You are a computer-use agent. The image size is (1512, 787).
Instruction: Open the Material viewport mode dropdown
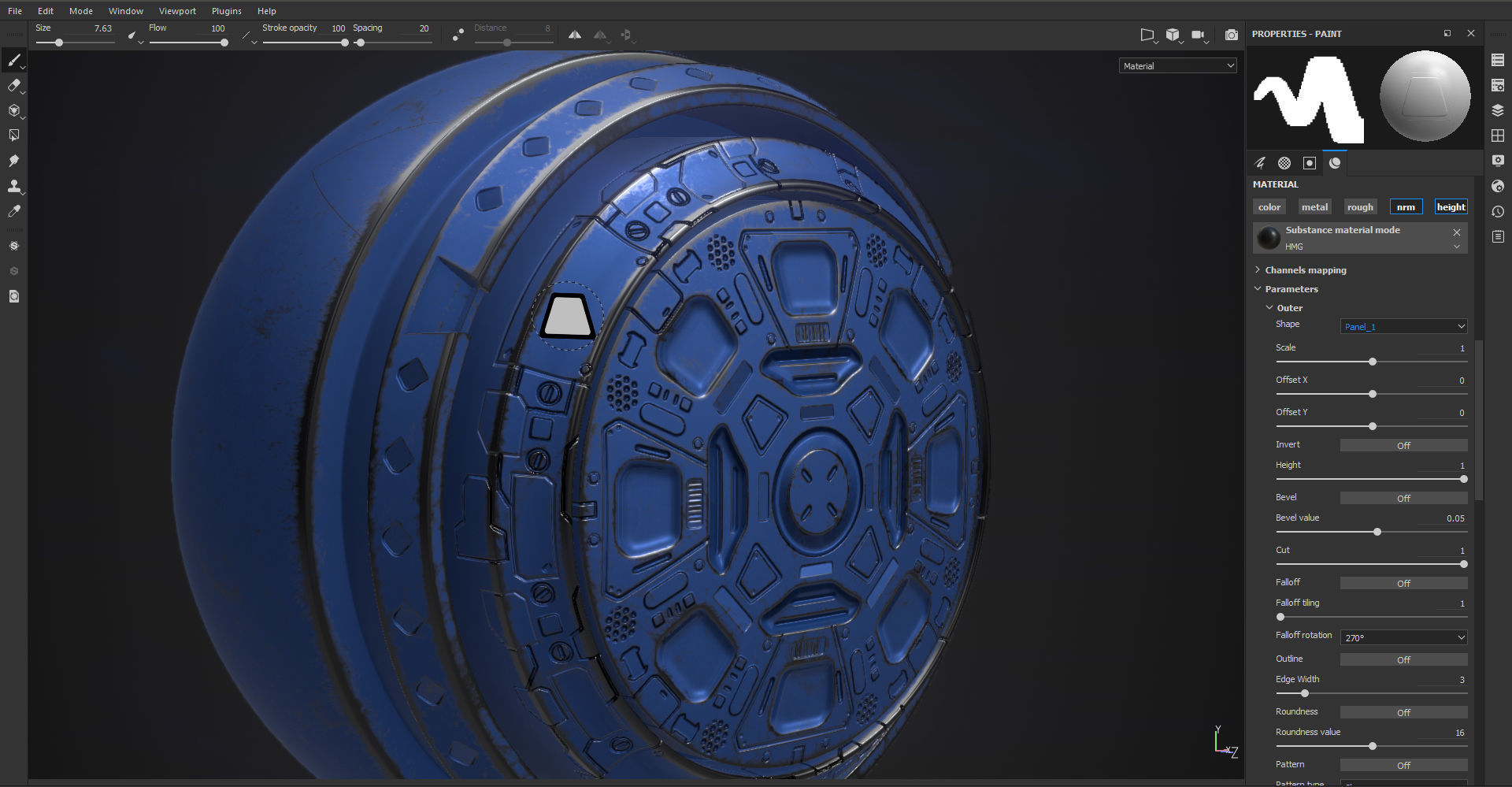click(1177, 66)
